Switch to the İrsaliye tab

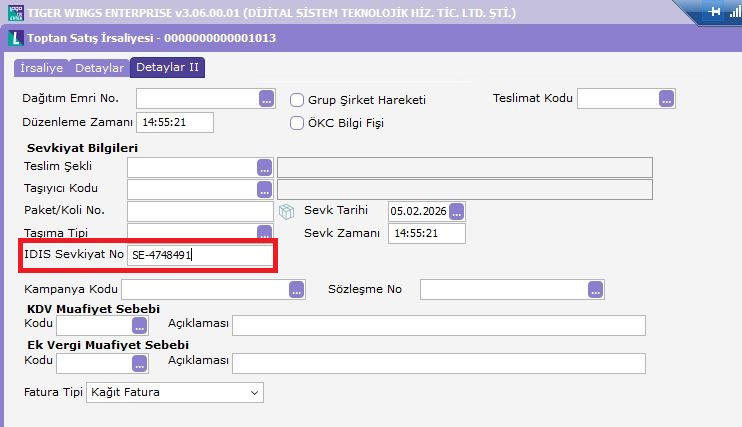[x=41, y=68]
